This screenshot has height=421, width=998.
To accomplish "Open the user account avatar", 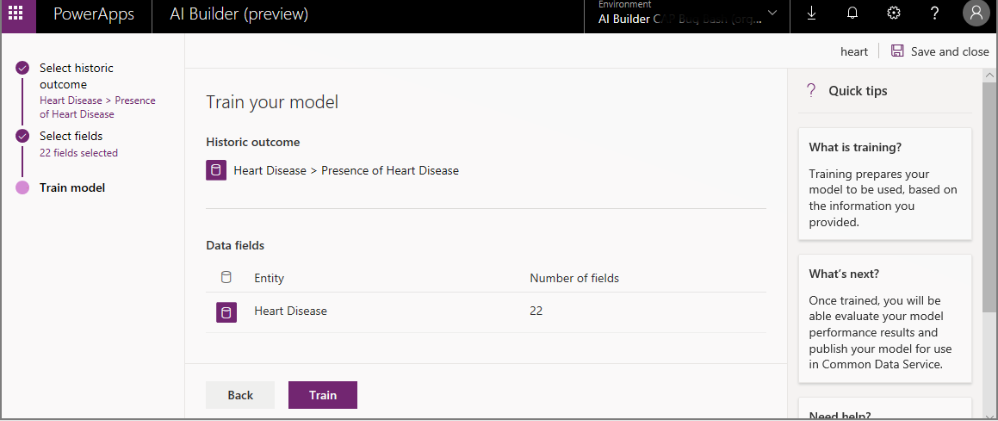I will (975, 14).
